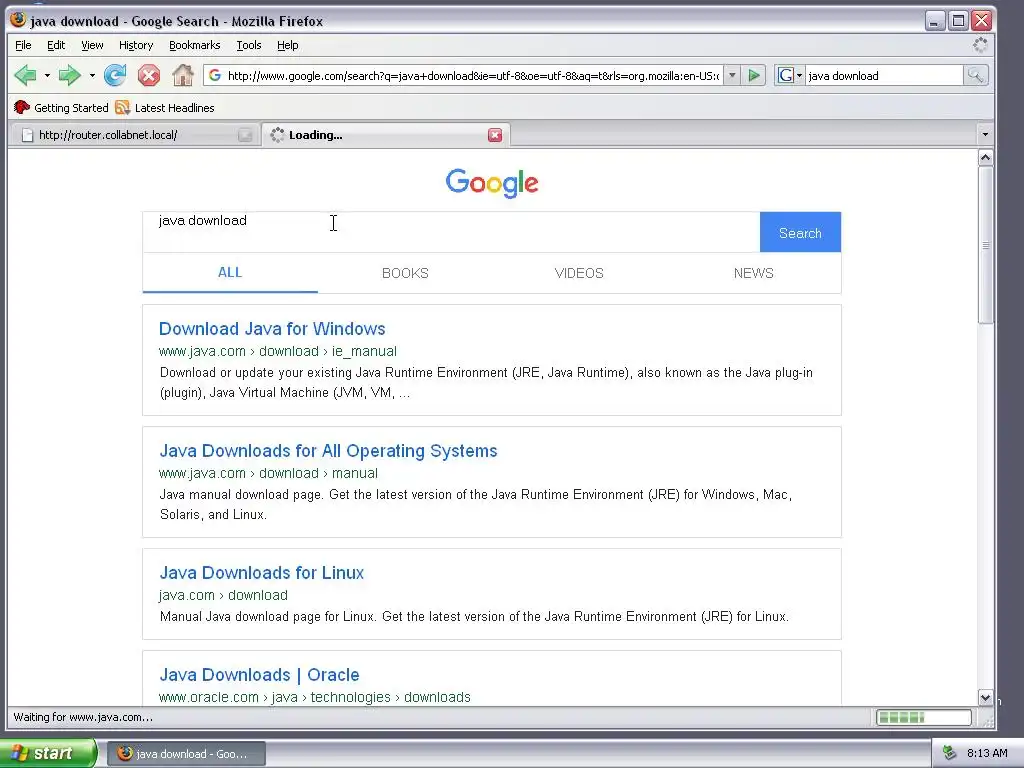Click the green Go arrow button
Viewport: 1024px width, 768px height.
[x=754, y=76]
